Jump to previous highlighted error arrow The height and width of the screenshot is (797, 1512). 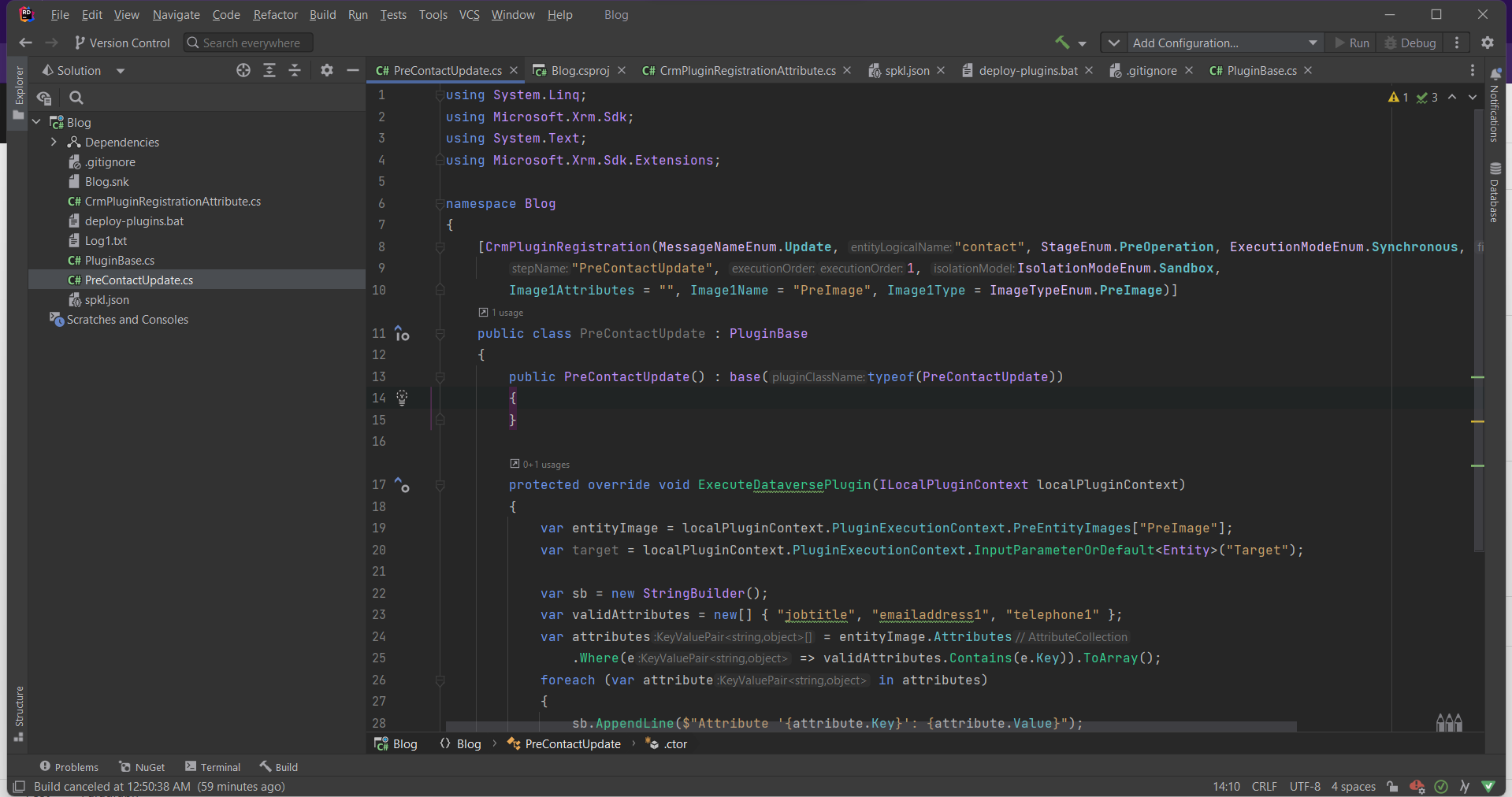pyautogui.click(x=1452, y=97)
